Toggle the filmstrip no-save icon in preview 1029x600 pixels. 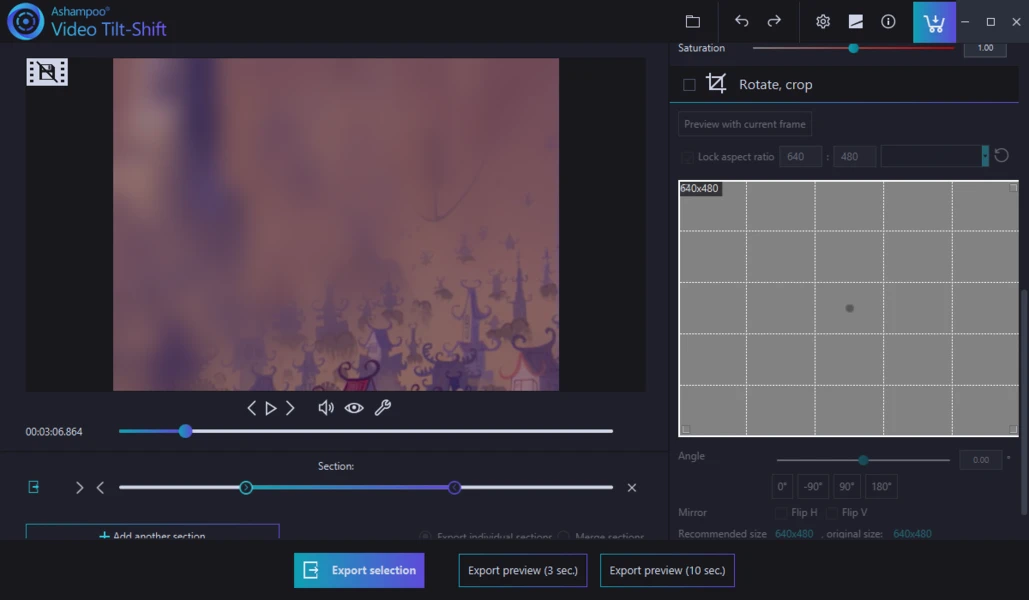pos(47,72)
